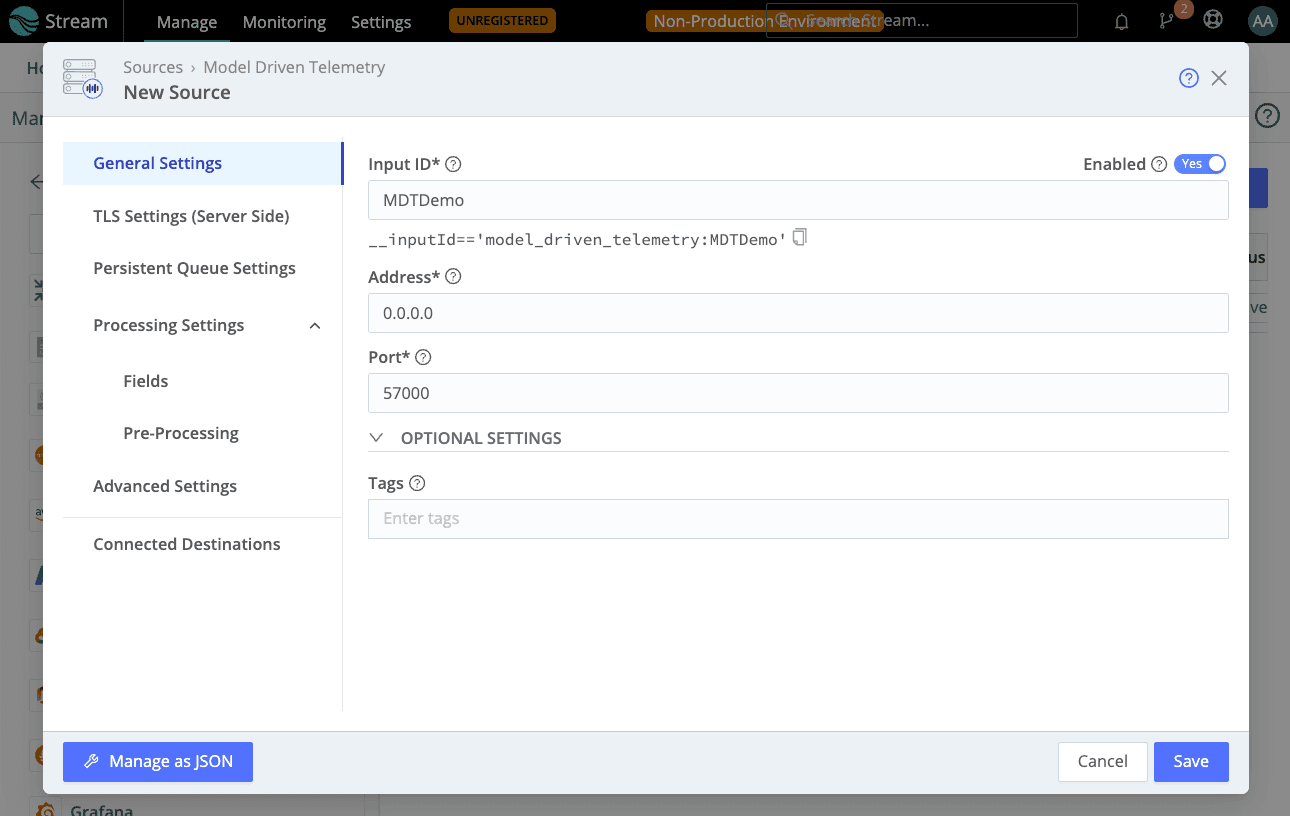Switch to TLS Settings (Server Side) tab
The height and width of the screenshot is (816, 1290).
[x=191, y=216]
